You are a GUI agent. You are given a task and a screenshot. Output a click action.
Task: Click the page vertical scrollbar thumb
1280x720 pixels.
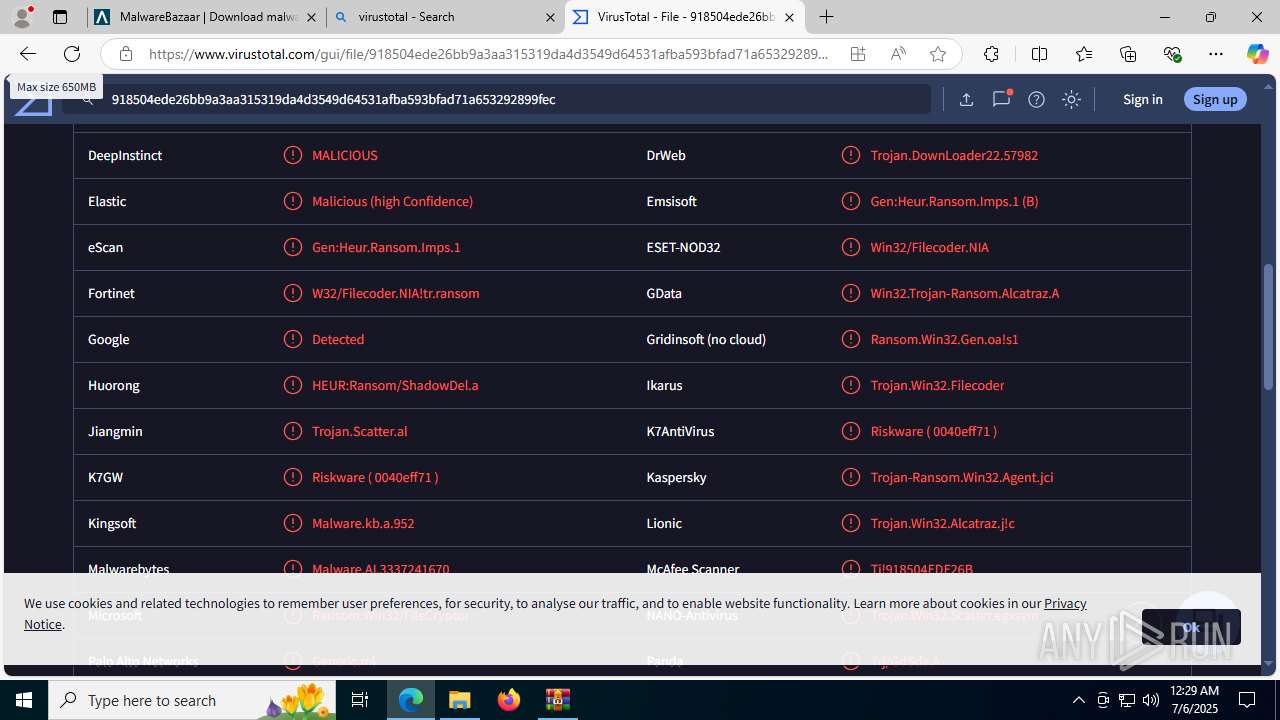coord(1268,327)
